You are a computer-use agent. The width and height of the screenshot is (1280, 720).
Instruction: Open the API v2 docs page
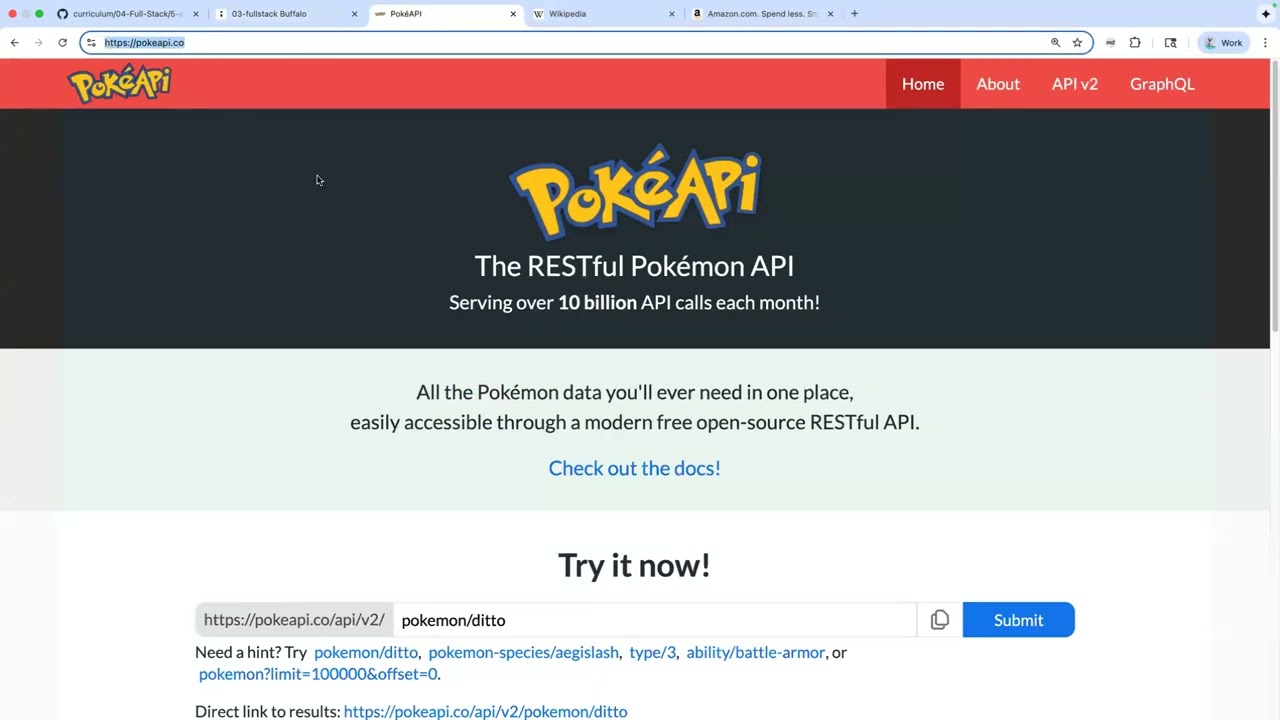click(x=1075, y=84)
